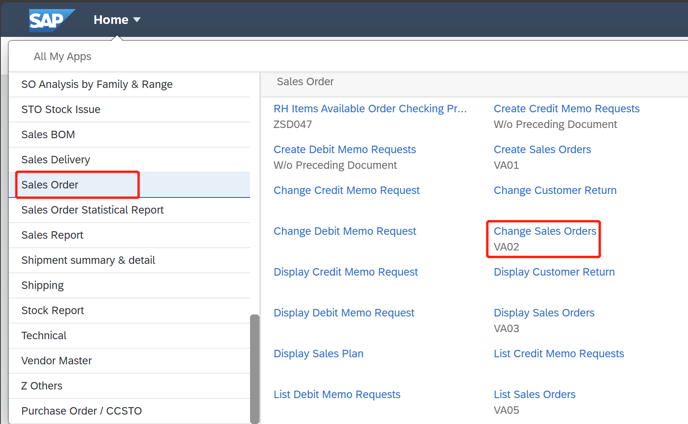
Task: Open Create Debit Memo Requests link
Action: click(344, 150)
